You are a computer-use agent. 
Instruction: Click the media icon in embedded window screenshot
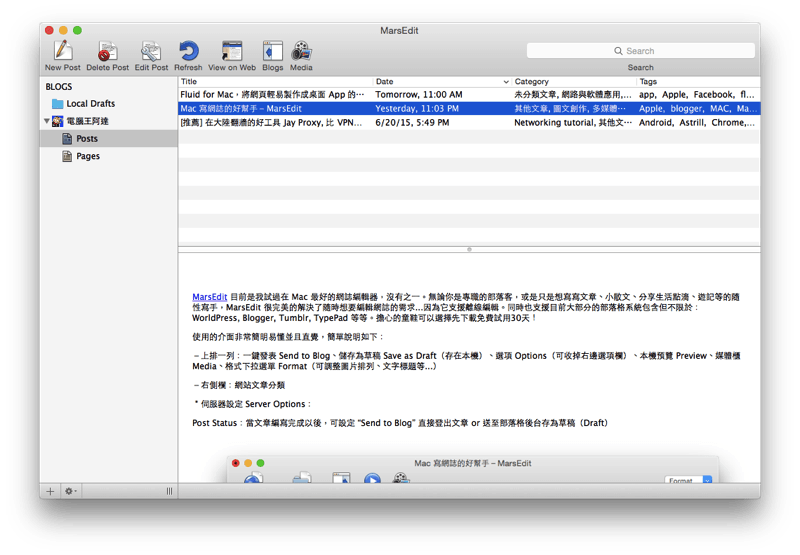pyautogui.click(x=401, y=478)
